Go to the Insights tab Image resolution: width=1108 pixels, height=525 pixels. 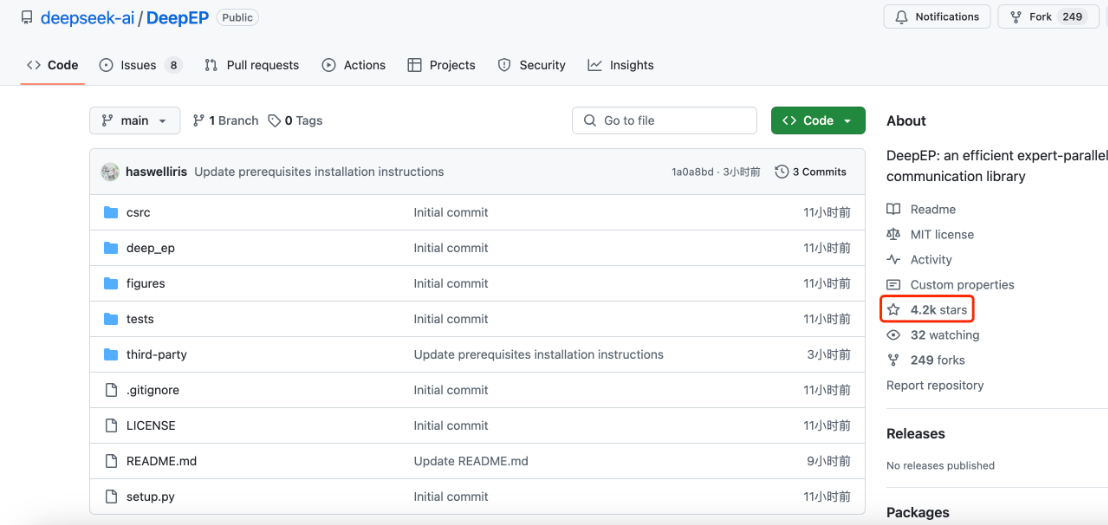point(621,65)
